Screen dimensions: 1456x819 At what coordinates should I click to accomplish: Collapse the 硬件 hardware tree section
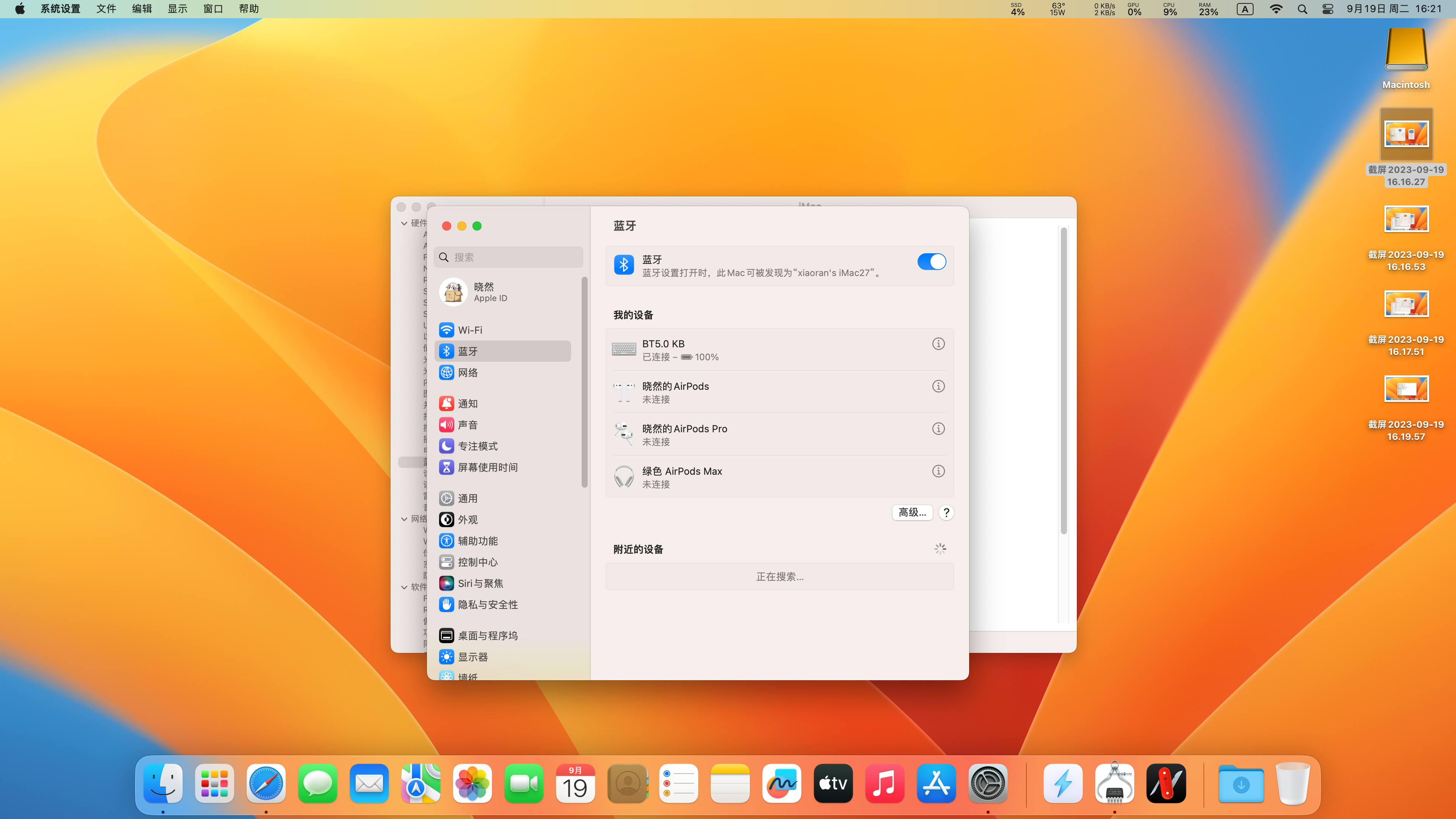(404, 223)
